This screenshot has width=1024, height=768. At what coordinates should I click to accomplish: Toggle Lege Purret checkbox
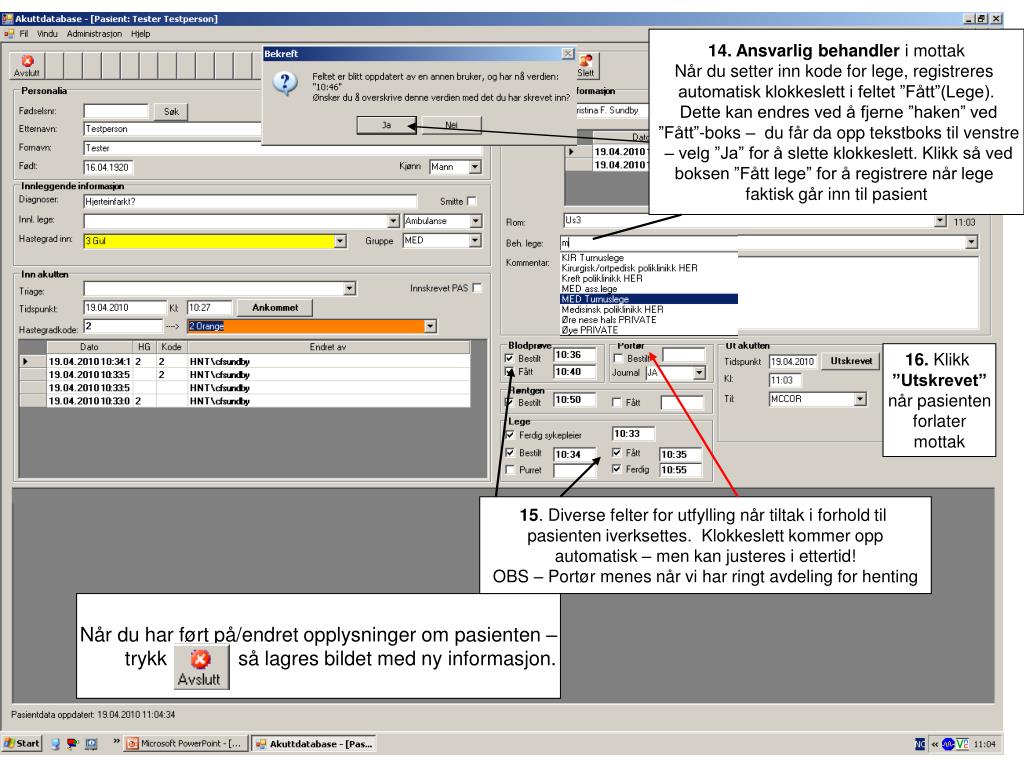coord(510,470)
